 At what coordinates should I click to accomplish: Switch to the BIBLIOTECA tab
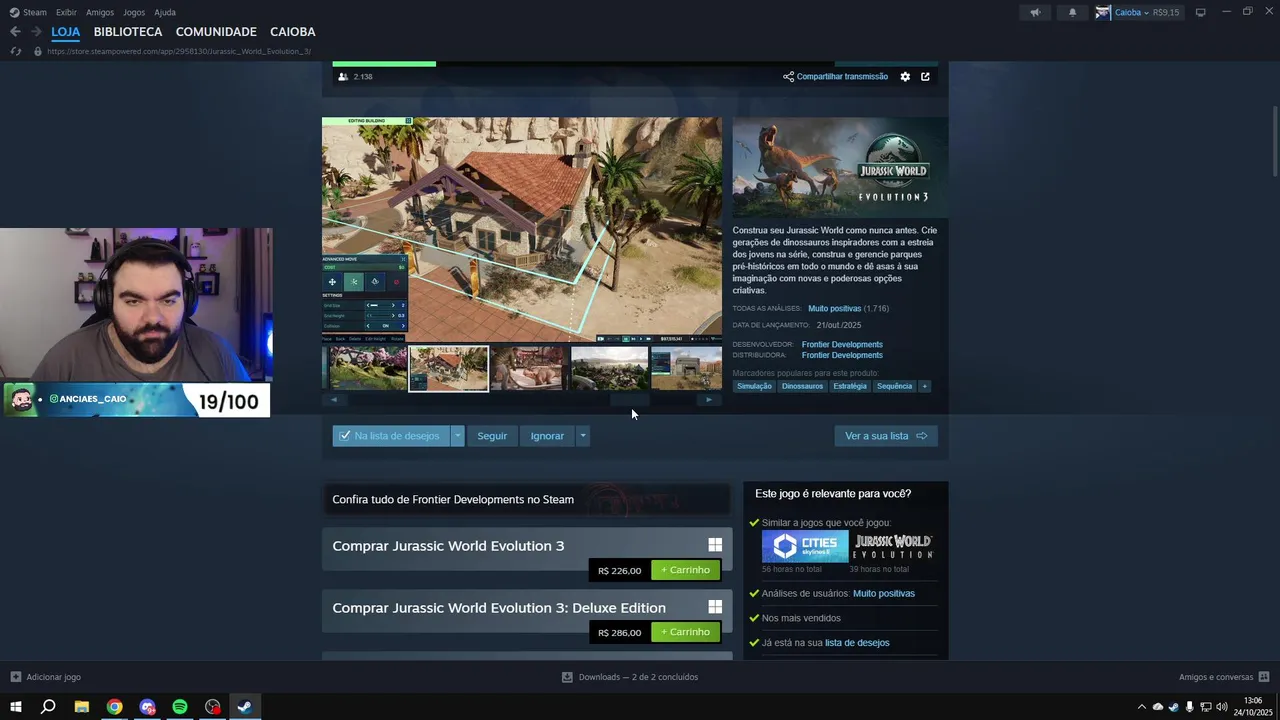coord(128,32)
